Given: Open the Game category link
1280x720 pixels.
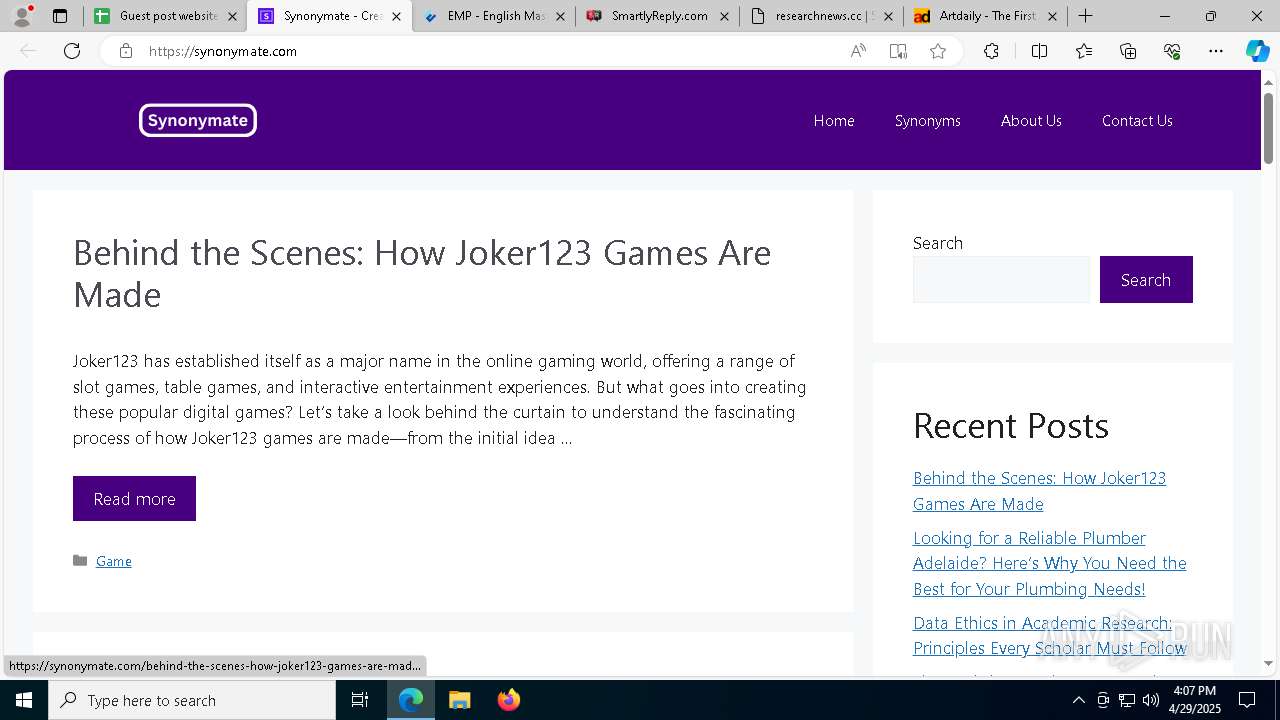Looking at the screenshot, I should point(114,561).
